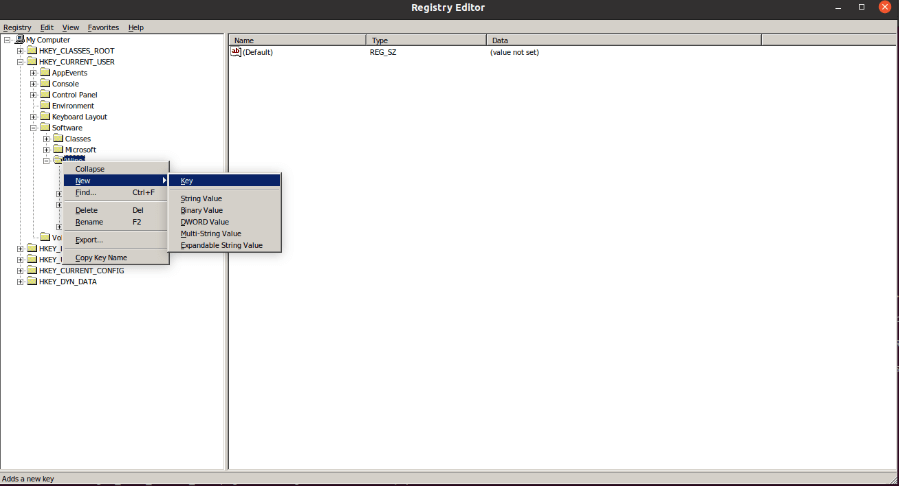The width and height of the screenshot is (899, 486).
Task: Create new Multi-String Value
Action: 225,233
